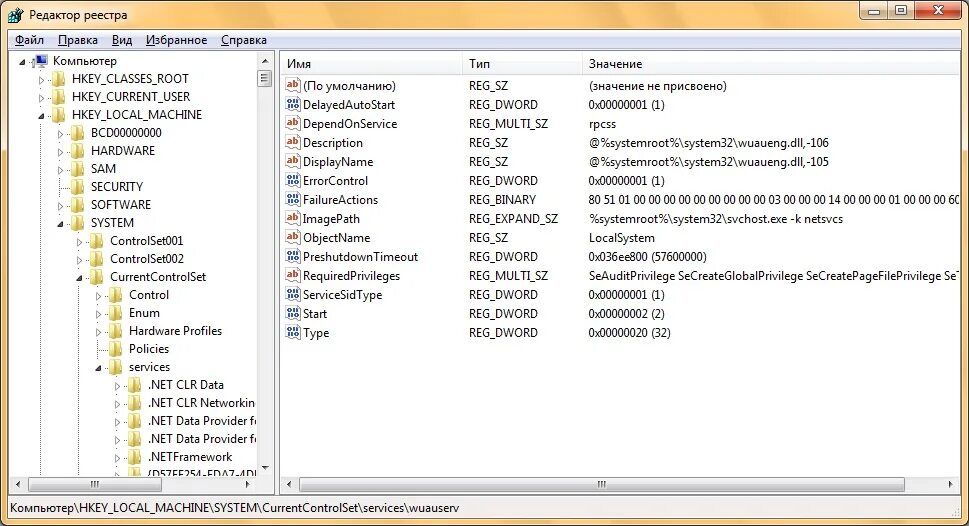Click the Компьютер computer icon in tree
The width and height of the screenshot is (969, 526).
point(41,61)
